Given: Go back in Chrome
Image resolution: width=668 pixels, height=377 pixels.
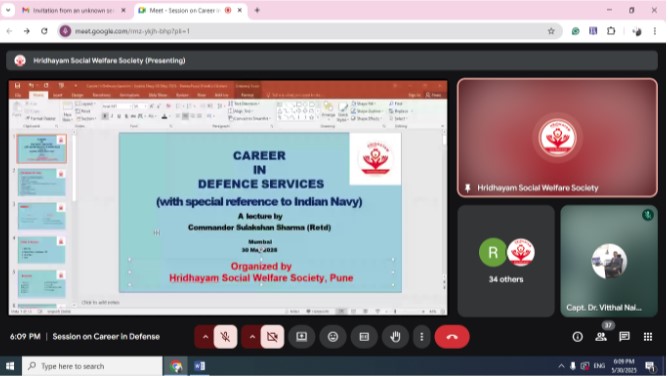Looking at the screenshot, I should point(9,31).
